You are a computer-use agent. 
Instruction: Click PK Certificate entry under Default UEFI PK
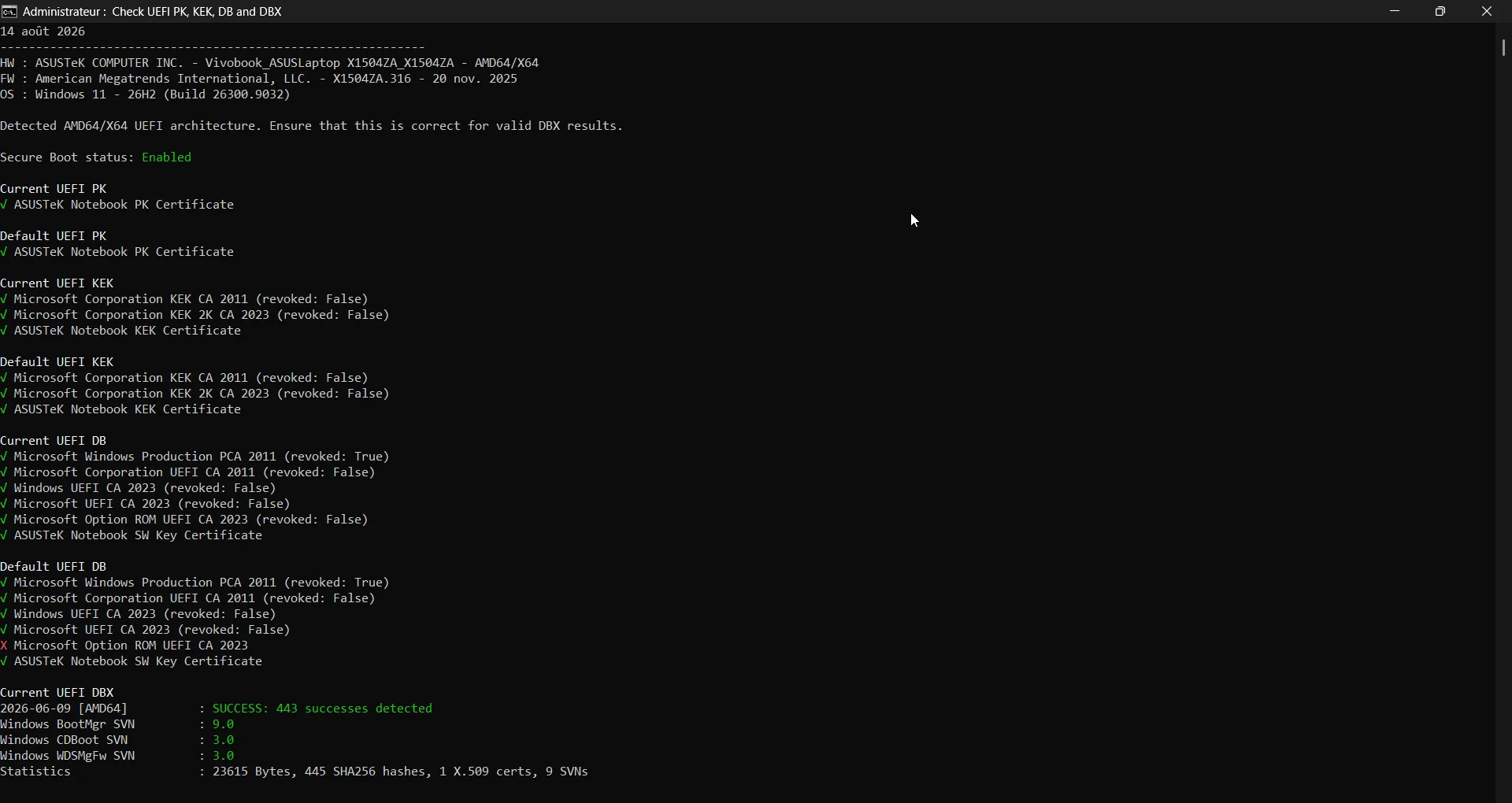click(117, 252)
